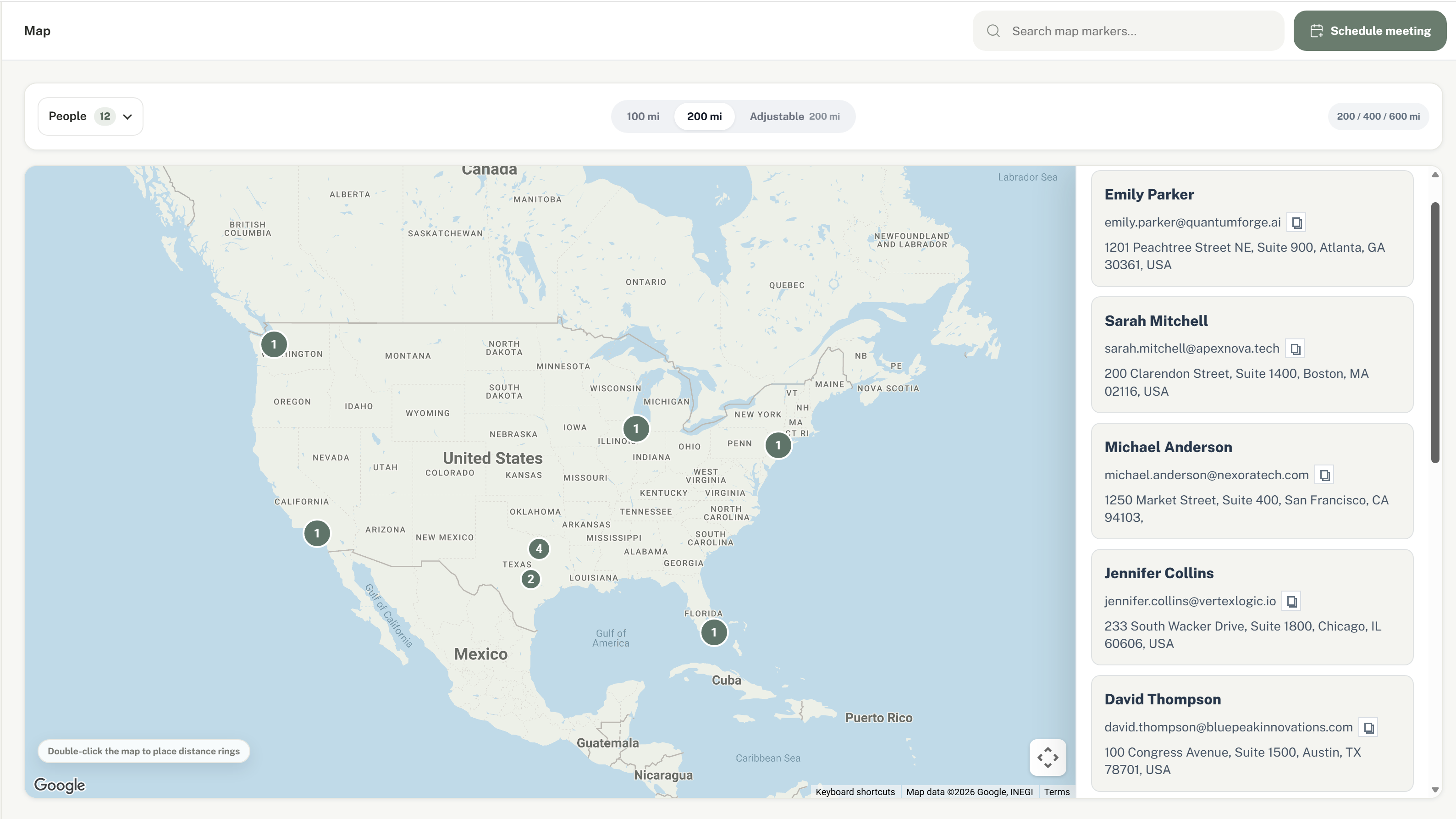
Task: Select the Adjustable 200 mi radius option
Action: point(794,116)
